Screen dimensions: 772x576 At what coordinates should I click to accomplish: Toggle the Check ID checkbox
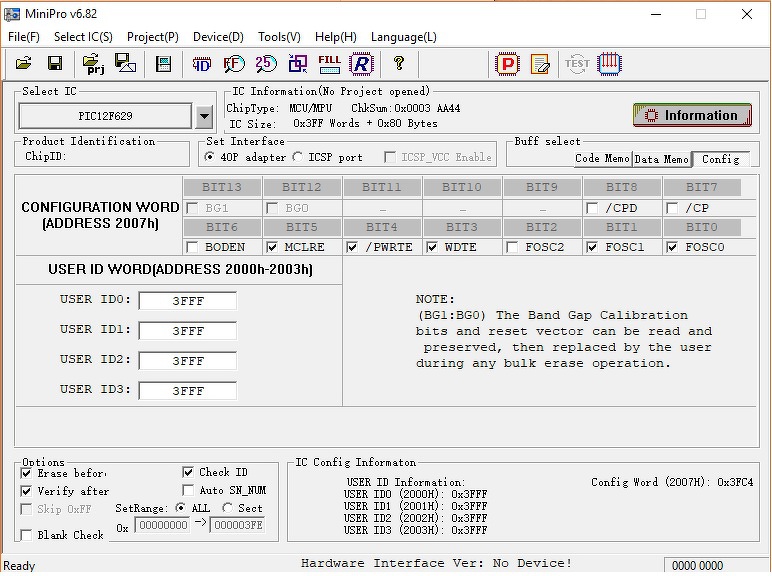point(188,472)
